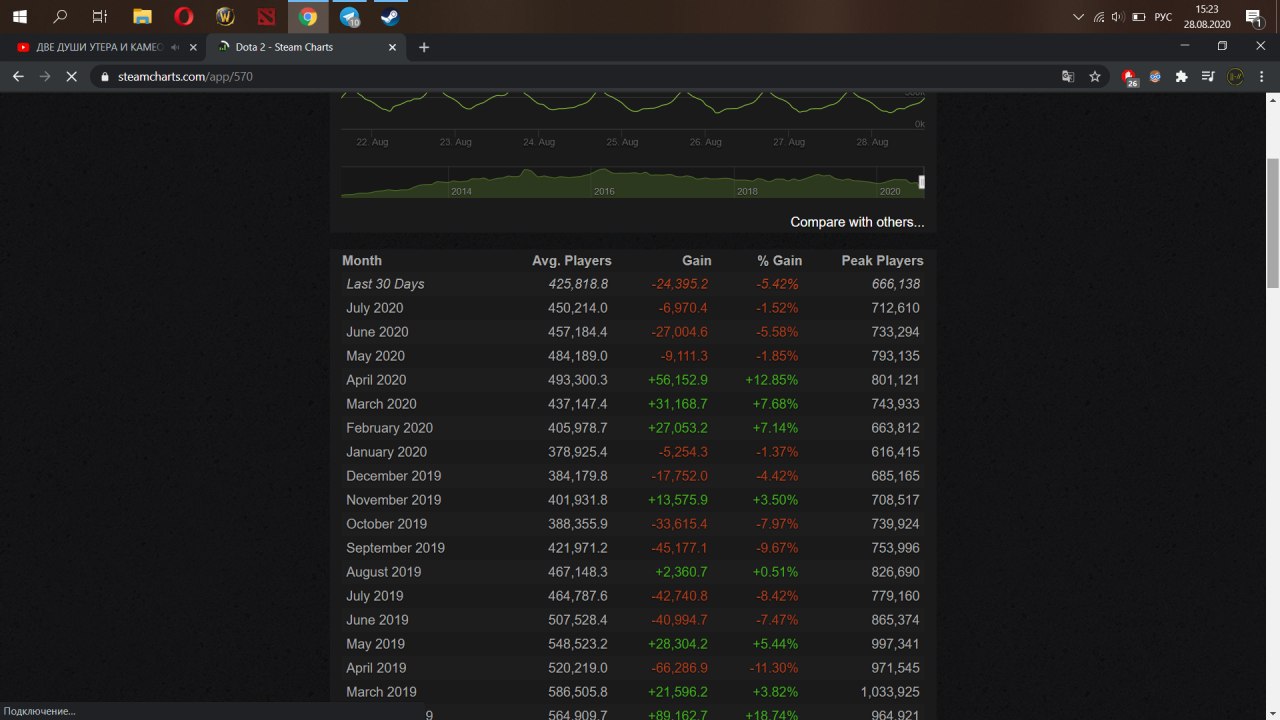Open the Chrome three-dot menu

(1262, 76)
